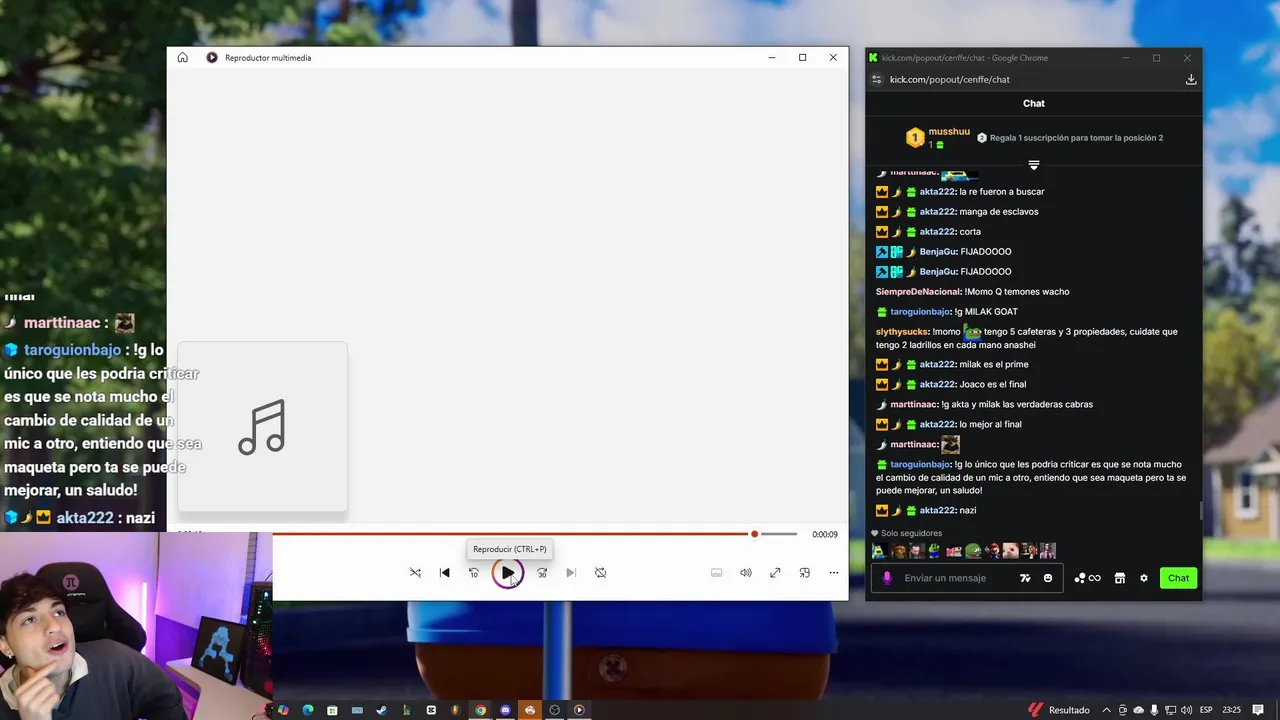Screen dimensions: 1280x720
Task: Open the site info icon beside the URL
Action: coord(877,79)
